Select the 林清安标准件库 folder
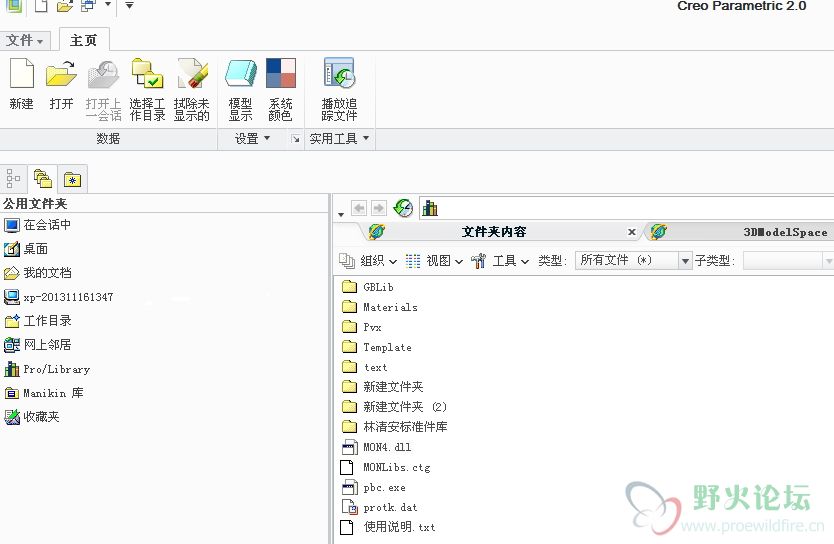The width and height of the screenshot is (834, 544). click(394, 427)
